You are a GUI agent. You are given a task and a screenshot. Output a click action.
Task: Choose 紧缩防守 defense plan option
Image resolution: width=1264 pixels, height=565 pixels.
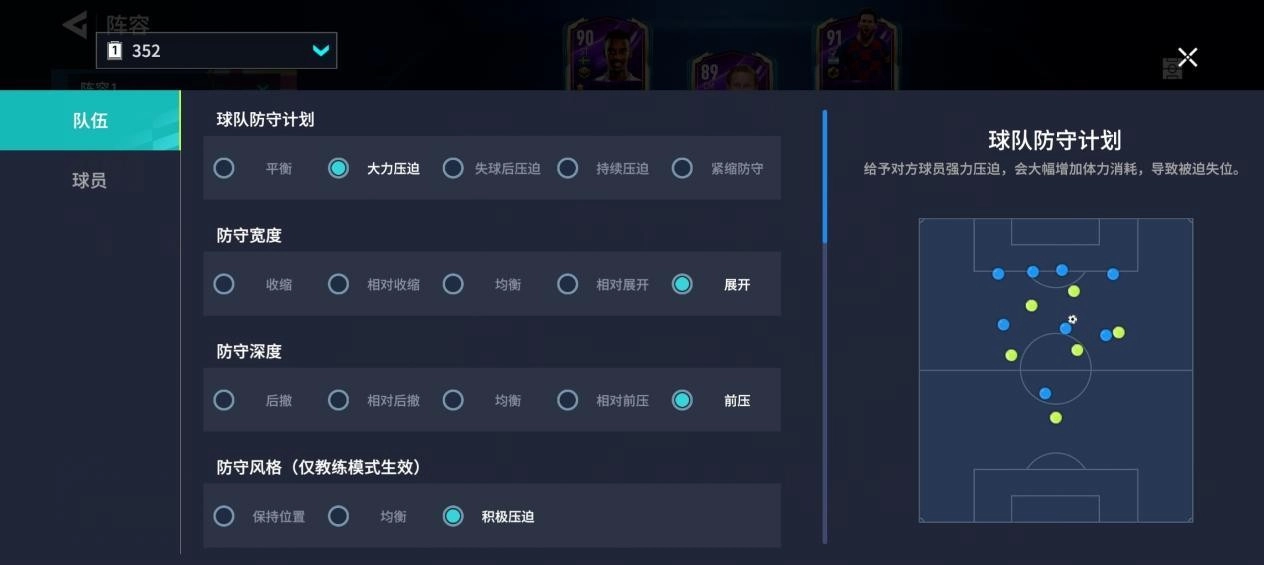719,168
